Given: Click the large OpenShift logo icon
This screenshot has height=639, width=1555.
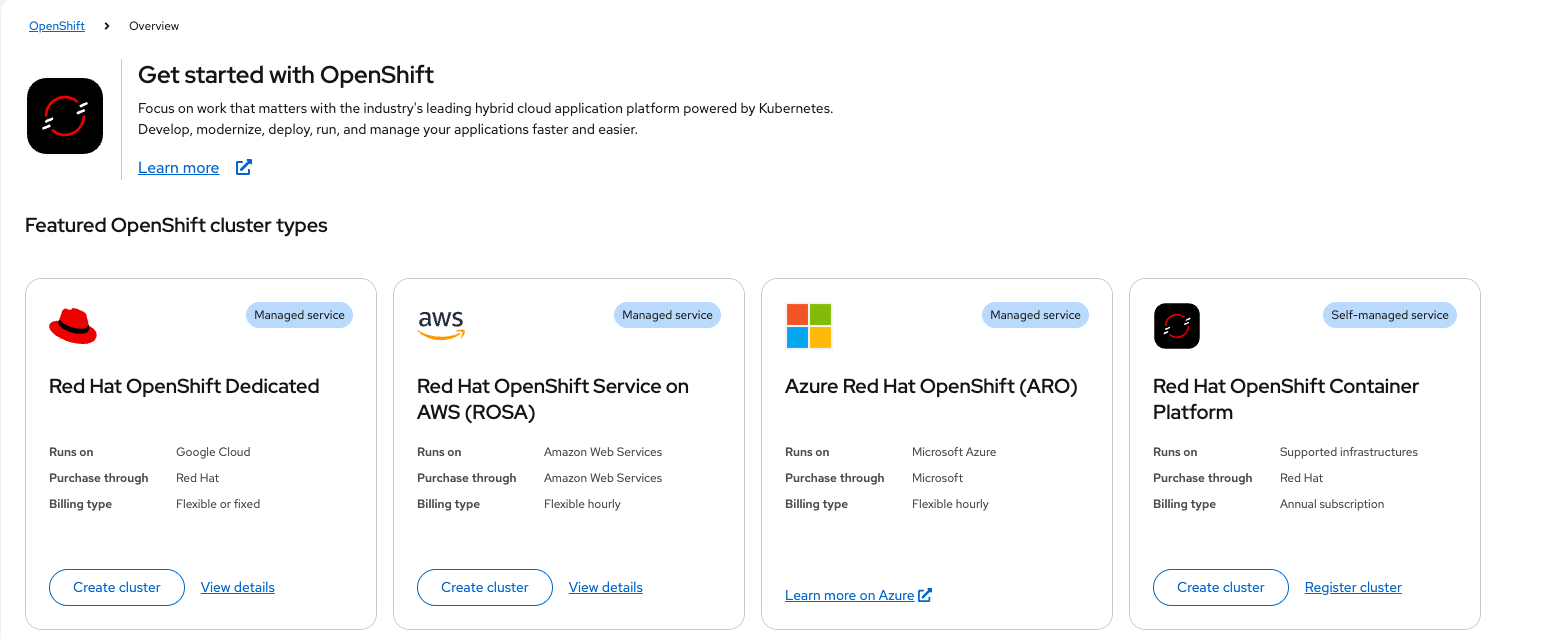Looking at the screenshot, I should click(x=65, y=116).
